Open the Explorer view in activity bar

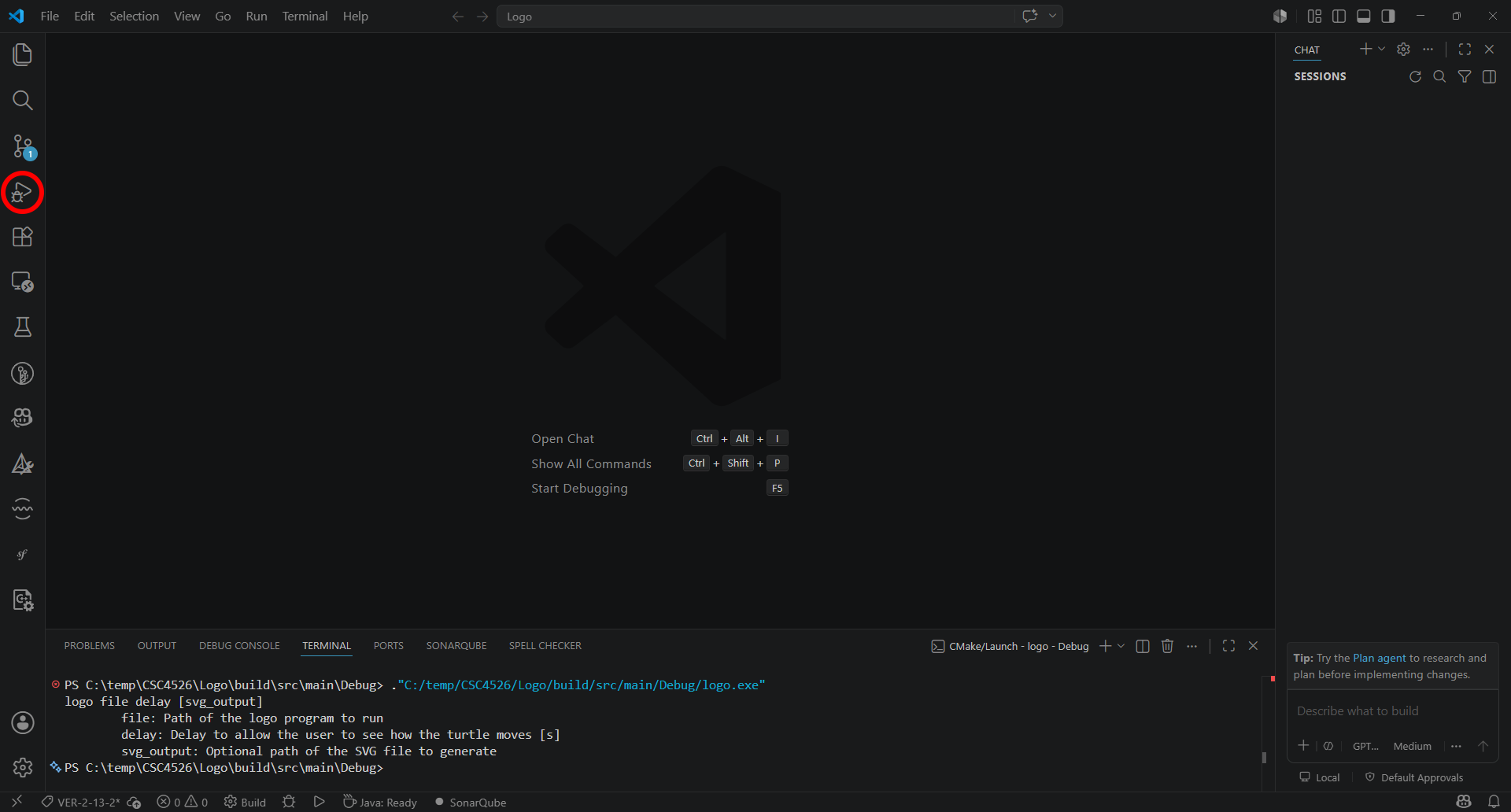pos(22,54)
